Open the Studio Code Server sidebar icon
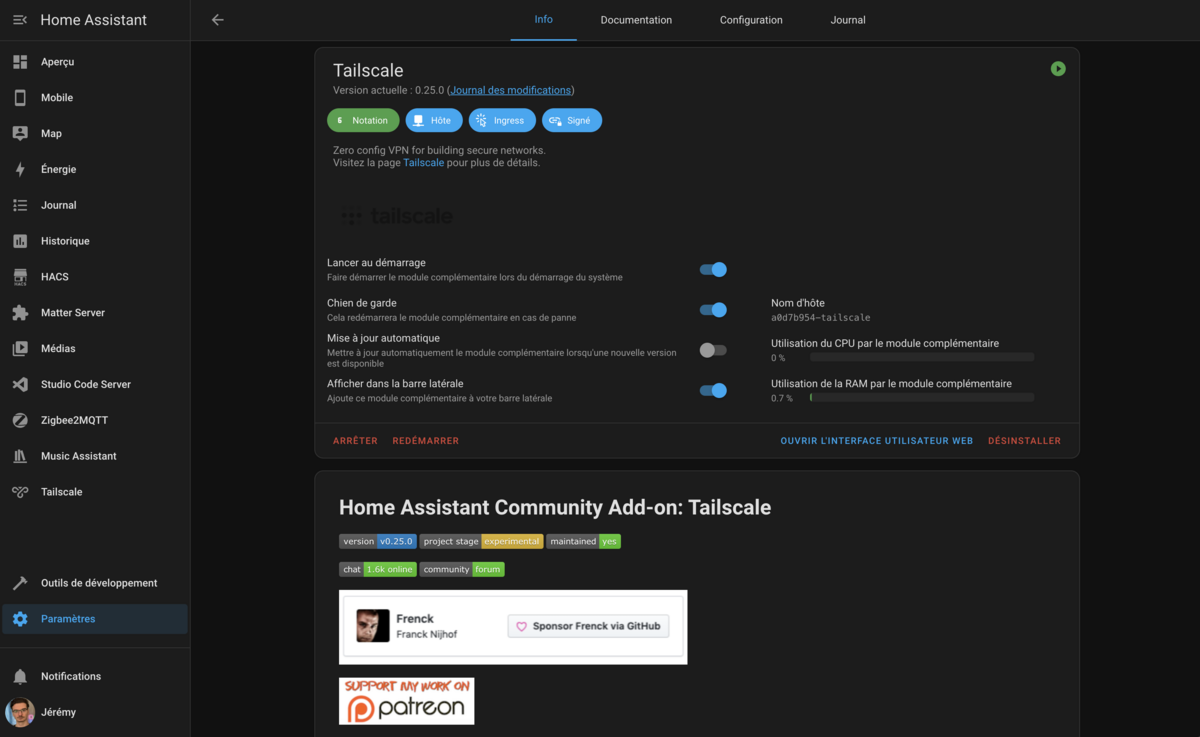The image size is (1200, 737). 20,384
